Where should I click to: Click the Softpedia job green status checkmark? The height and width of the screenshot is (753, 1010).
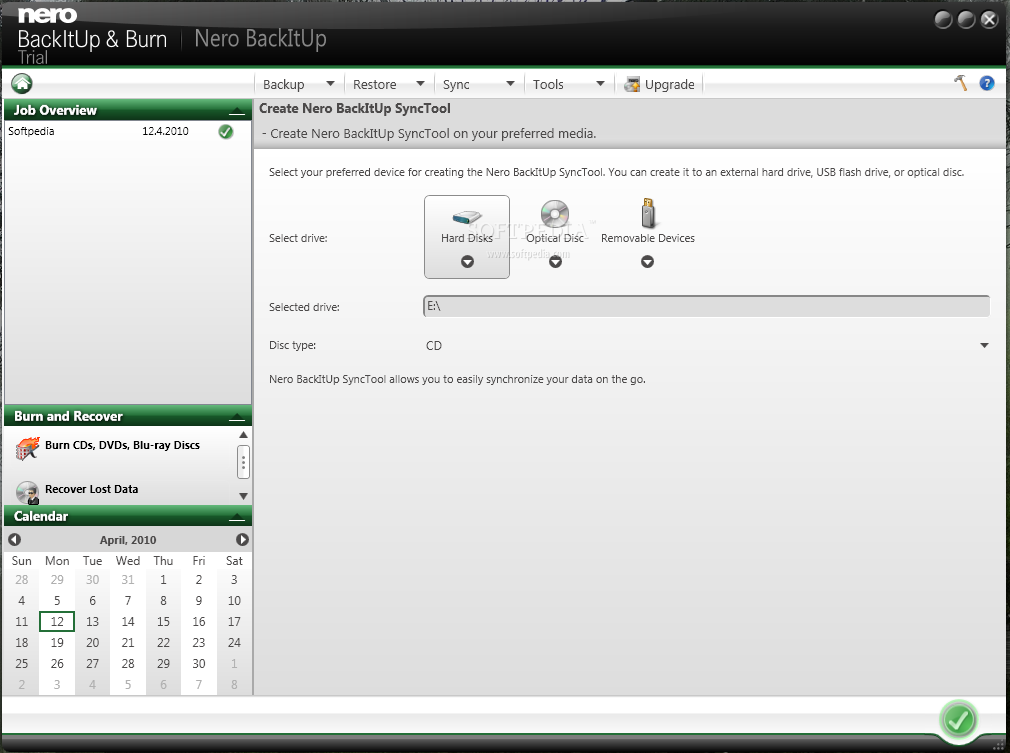(225, 131)
